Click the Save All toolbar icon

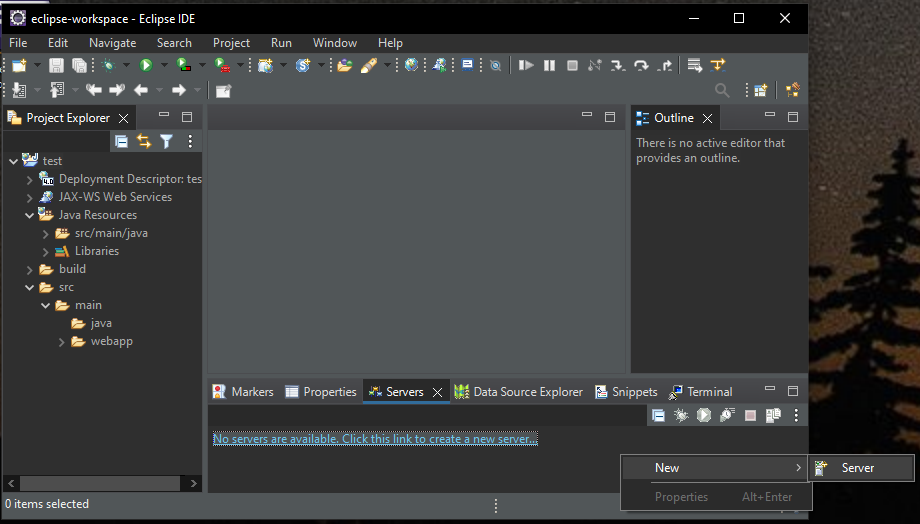click(79, 65)
